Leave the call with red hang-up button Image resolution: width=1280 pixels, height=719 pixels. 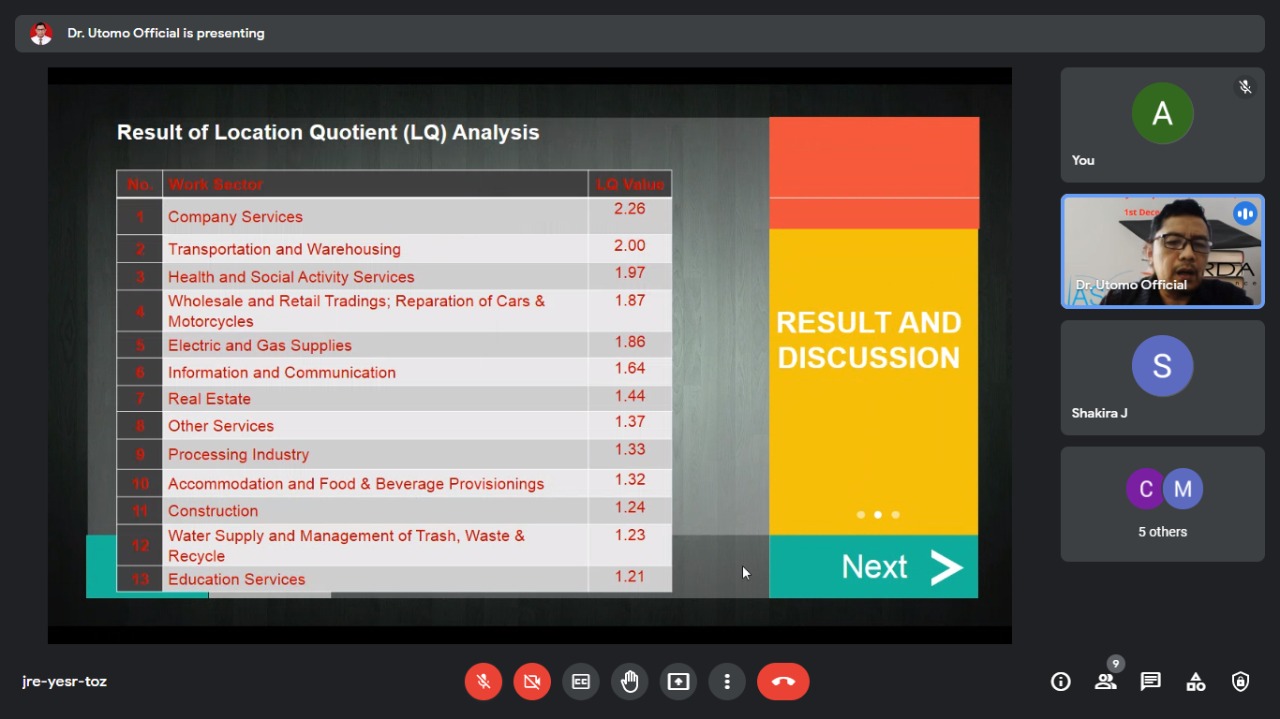[783, 682]
